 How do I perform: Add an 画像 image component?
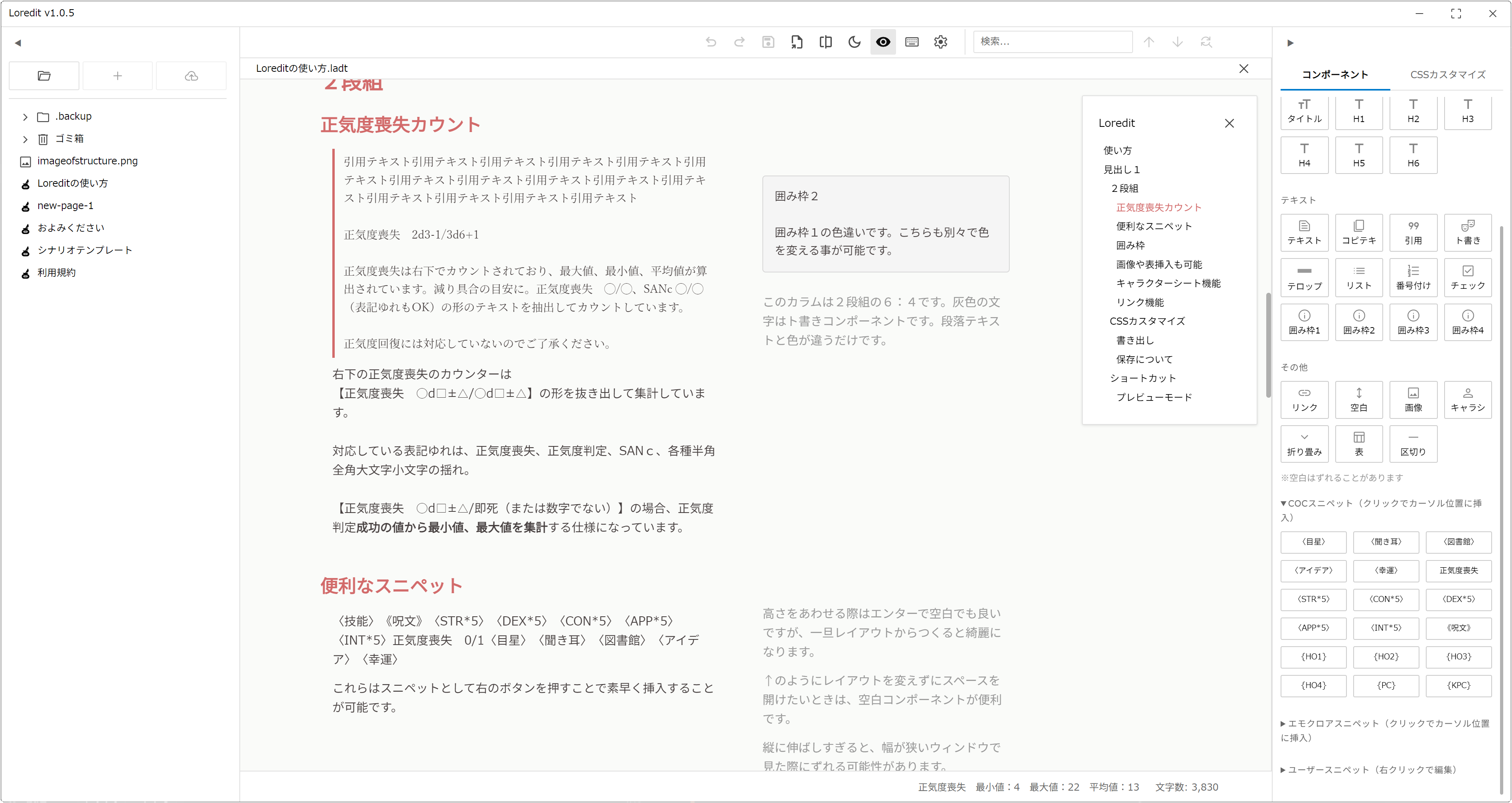(1413, 400)
